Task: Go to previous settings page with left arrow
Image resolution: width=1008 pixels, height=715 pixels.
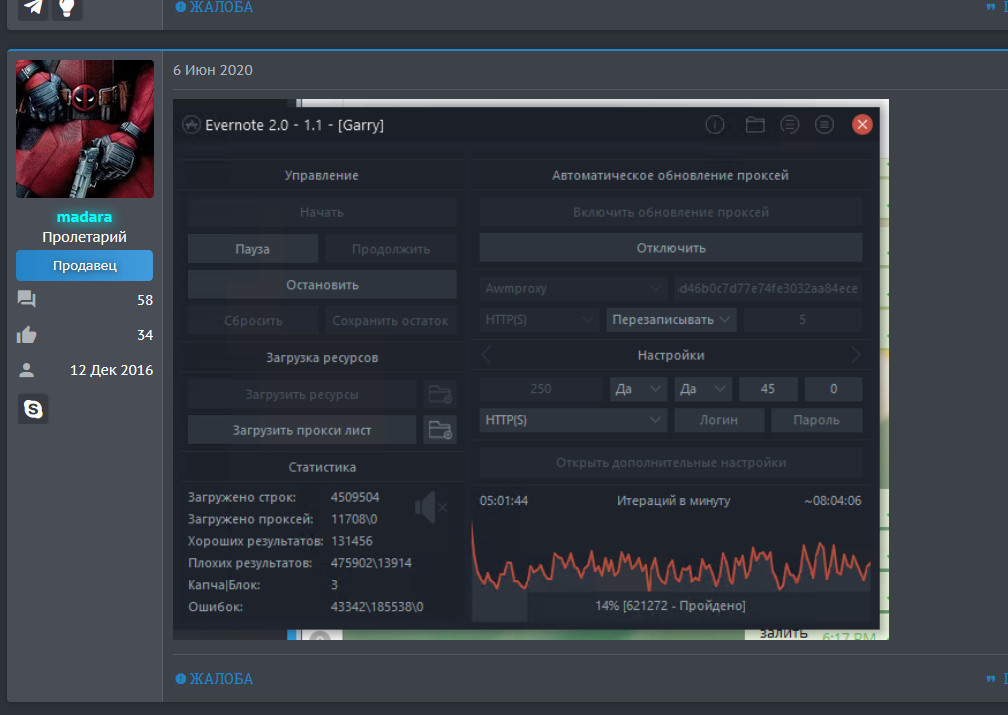Action: point(487,355)
